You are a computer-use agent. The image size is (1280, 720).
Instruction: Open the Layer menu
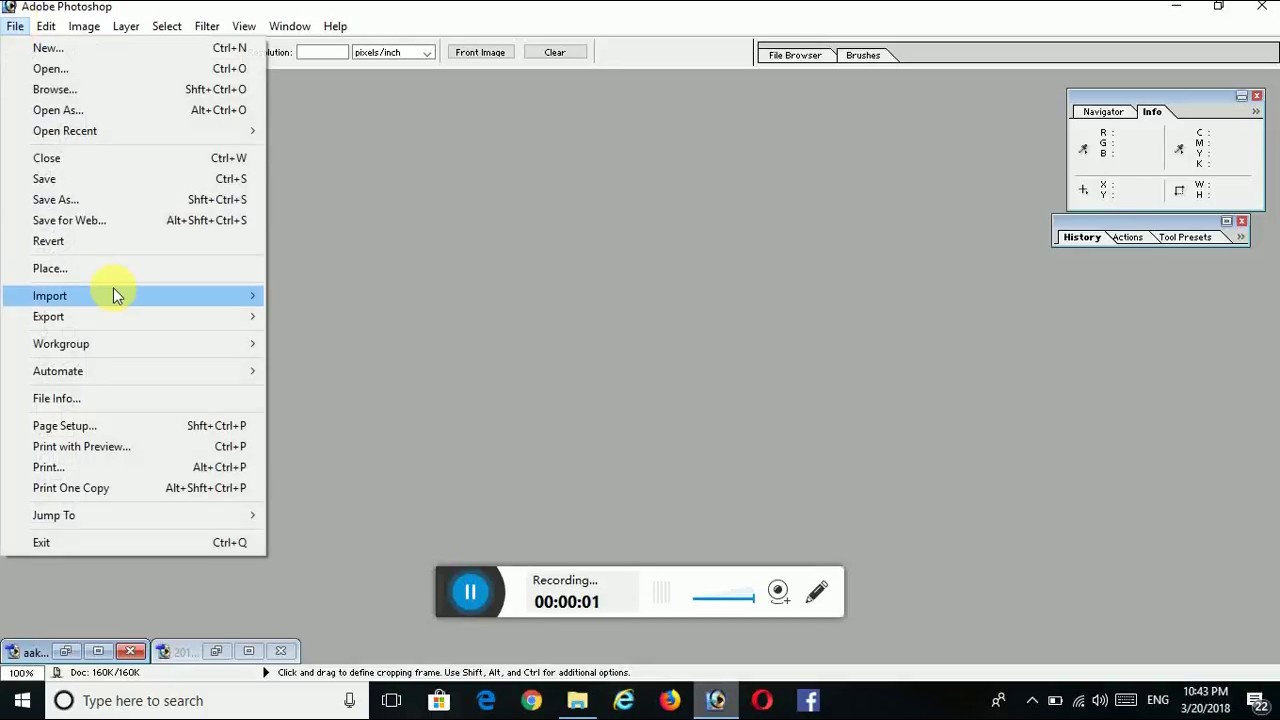tap(126, 26)
